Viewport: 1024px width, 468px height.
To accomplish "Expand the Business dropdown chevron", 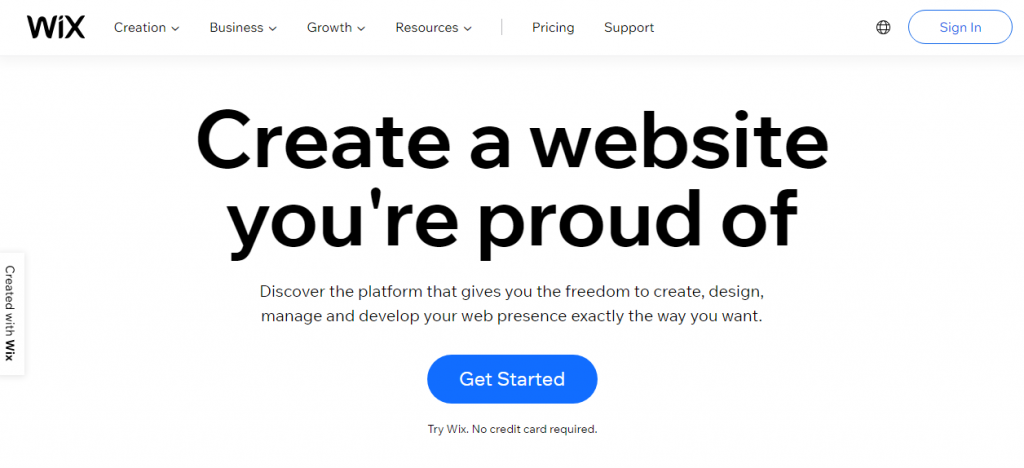I will 273,29.
